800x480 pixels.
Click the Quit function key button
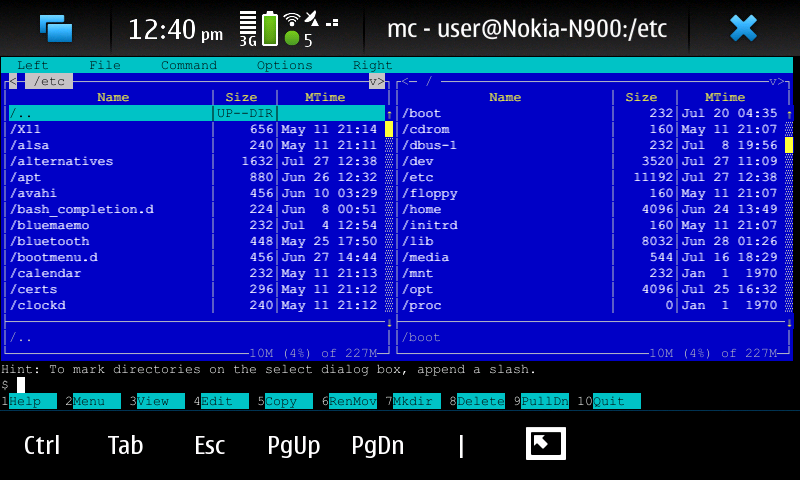pyautogui.click(x=608, y=401)
